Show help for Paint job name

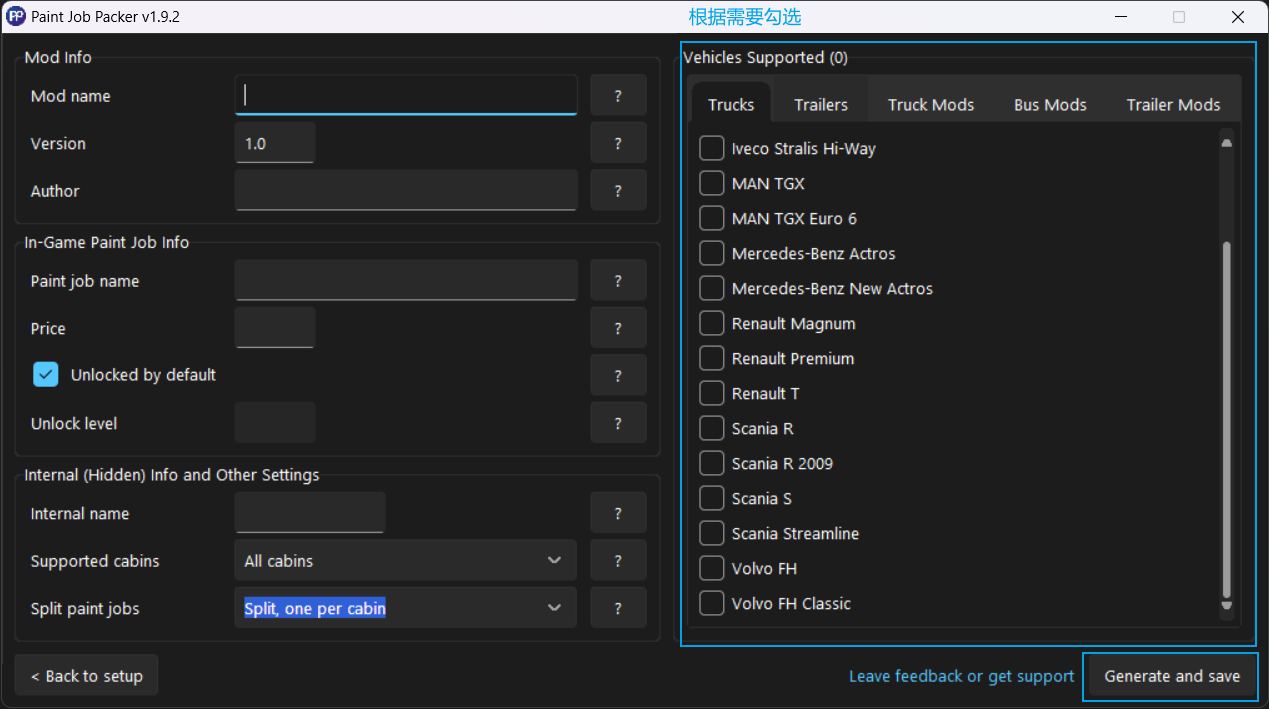click(x=618, y=281)
